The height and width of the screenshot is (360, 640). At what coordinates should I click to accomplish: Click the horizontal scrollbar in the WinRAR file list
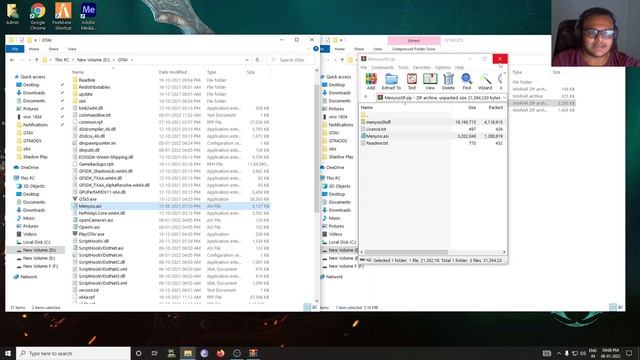click(x=406, y=252)
